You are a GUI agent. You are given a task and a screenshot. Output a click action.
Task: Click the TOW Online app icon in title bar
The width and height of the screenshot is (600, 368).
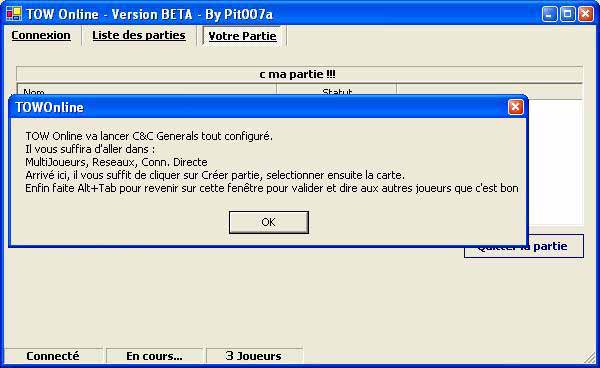click(x=14, y=14)
